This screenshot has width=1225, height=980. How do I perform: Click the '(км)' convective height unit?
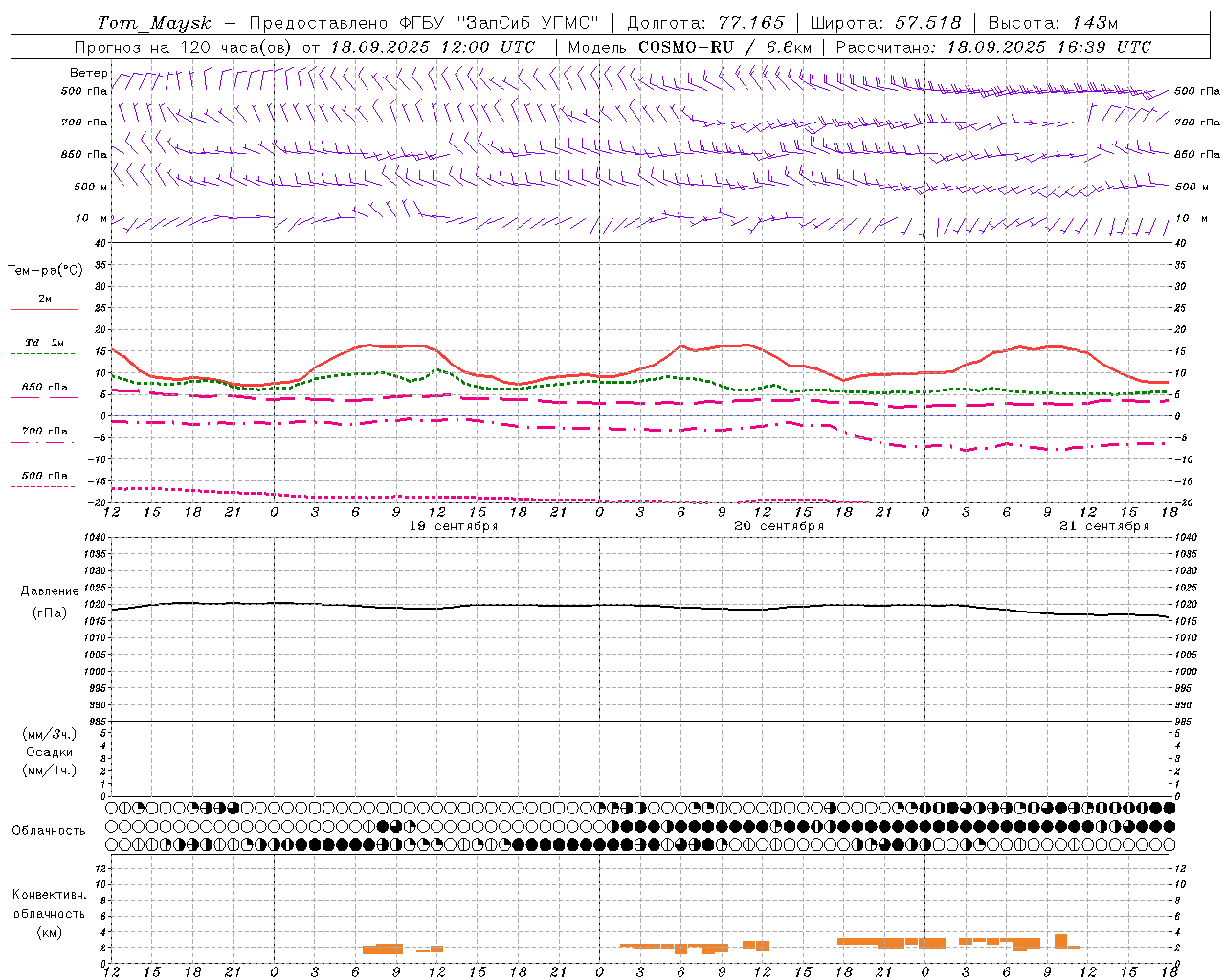coord(50,932)
